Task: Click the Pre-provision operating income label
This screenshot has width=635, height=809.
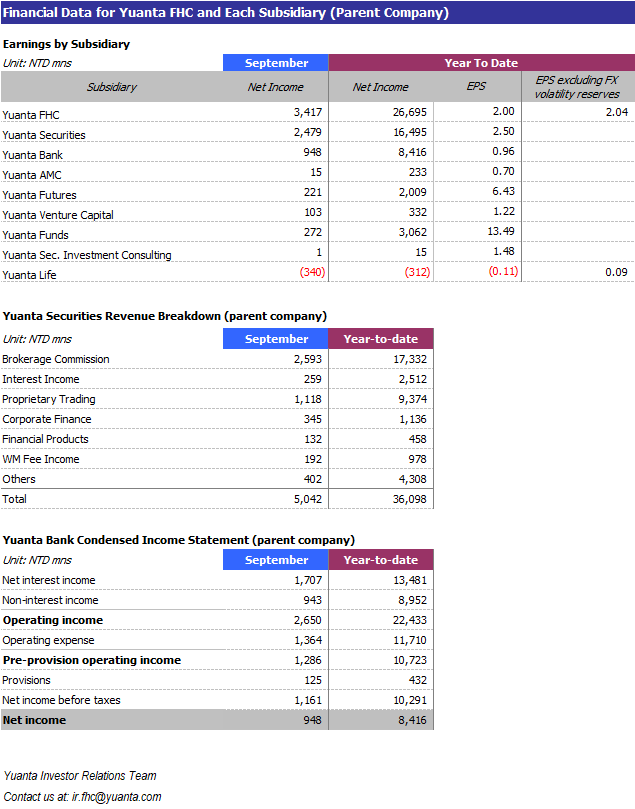Action: tap(92, 660)
